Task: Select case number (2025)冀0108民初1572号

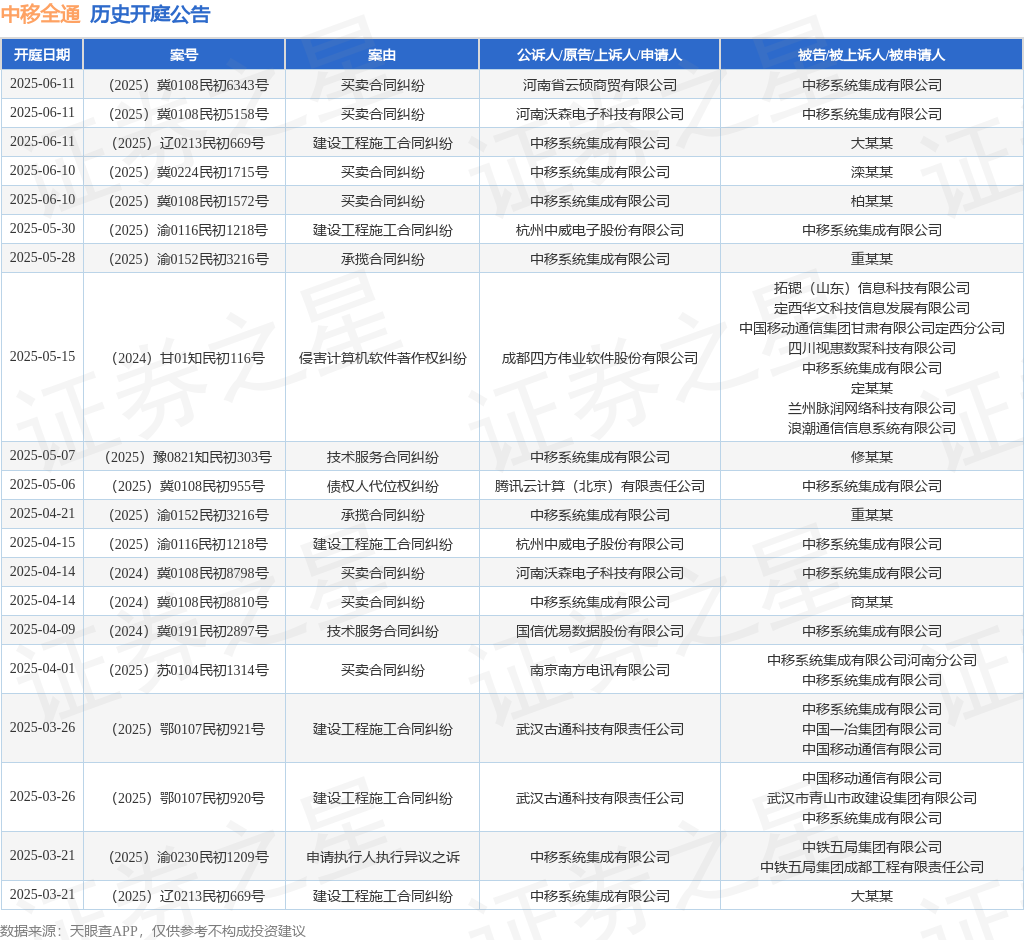Action: (188, 201)
